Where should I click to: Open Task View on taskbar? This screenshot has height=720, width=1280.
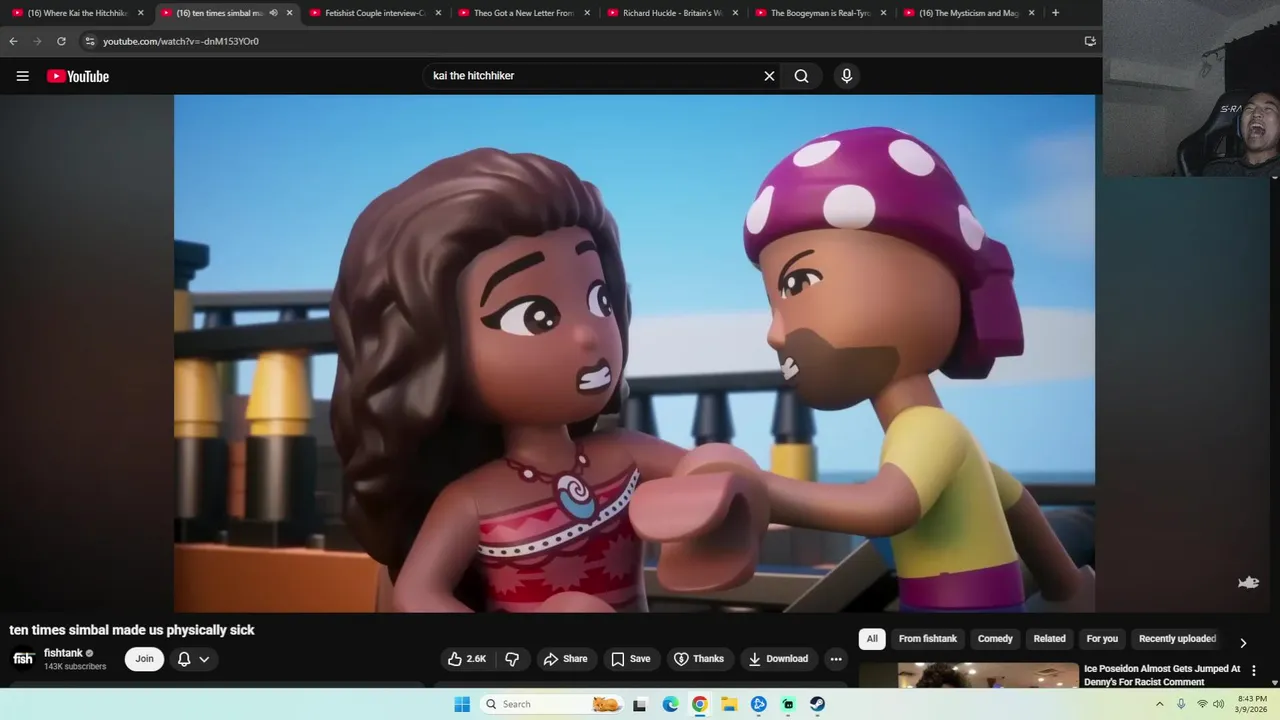point(640,704)
